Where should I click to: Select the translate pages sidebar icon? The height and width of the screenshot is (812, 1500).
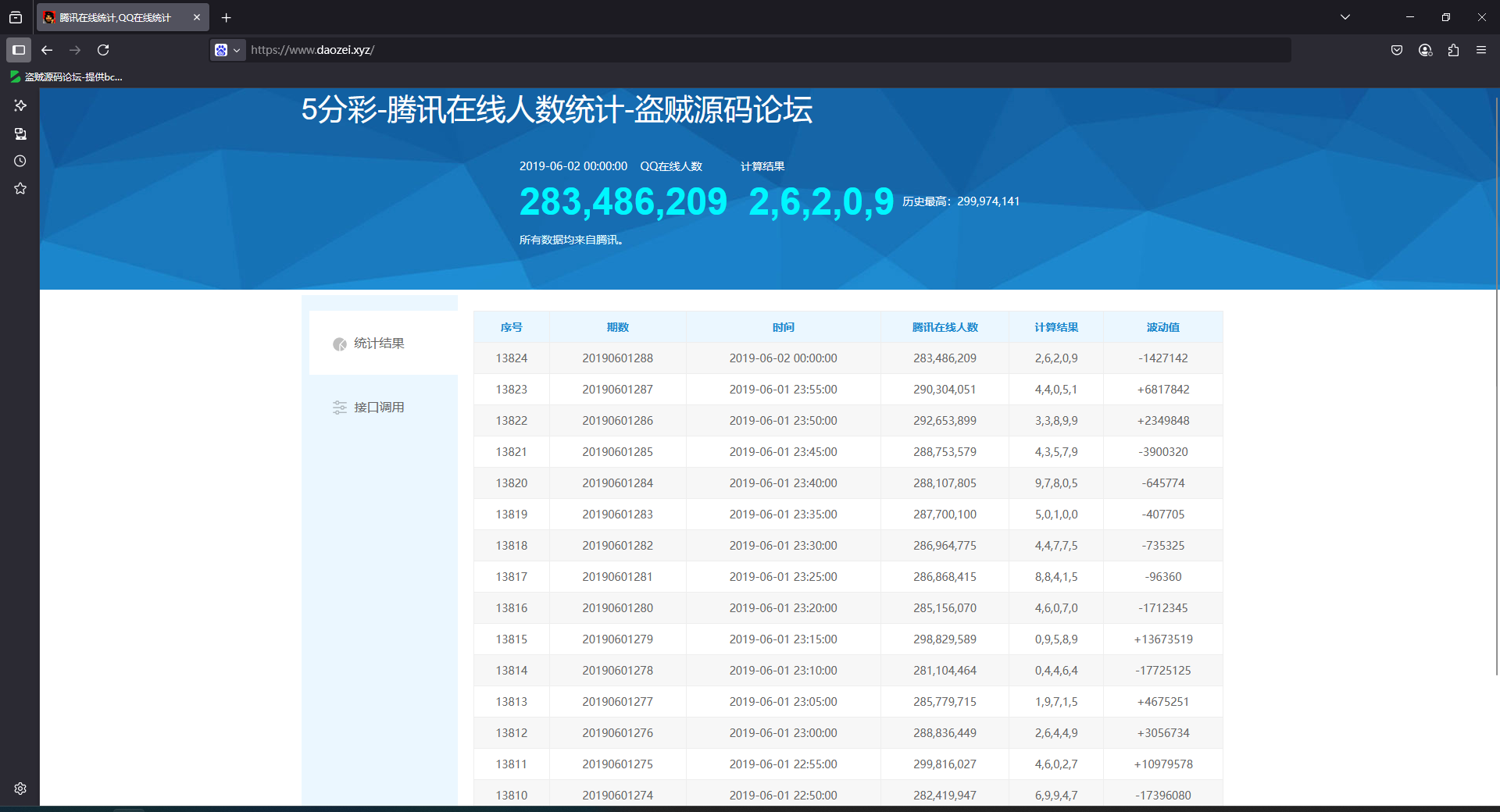coord(20,134)
